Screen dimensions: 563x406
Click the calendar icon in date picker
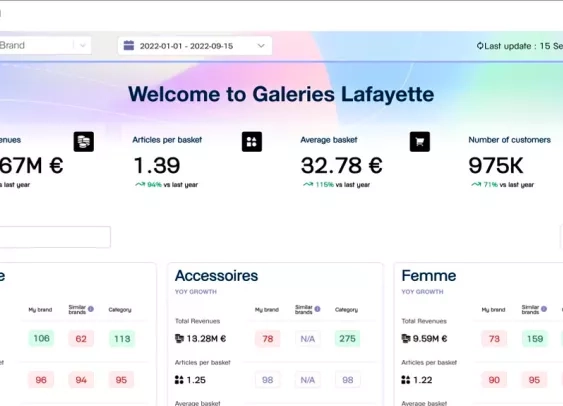[x=129, y=46]
